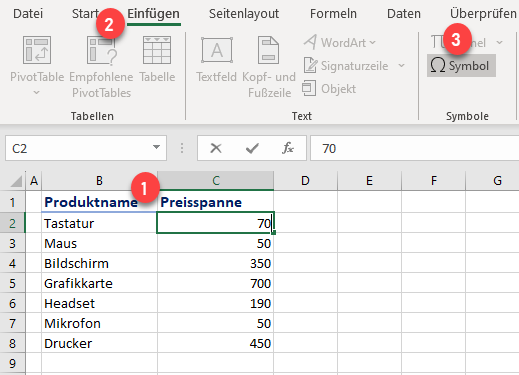Open the Formeln tab
Viewport: 519px width, 375px height.
coord(333,14)
